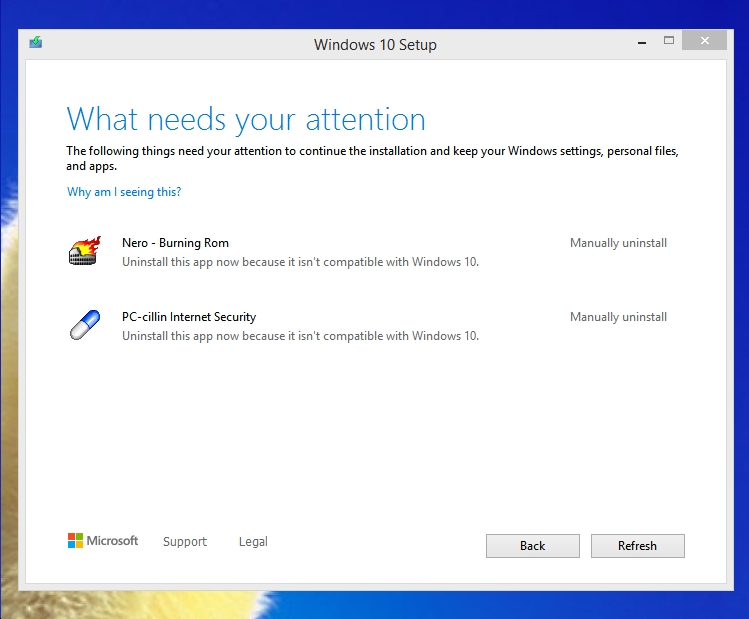The width and height of the screenshot is (749, 619).
Task: Click the Microsoft logo in footer
Action: pos(103,541)
